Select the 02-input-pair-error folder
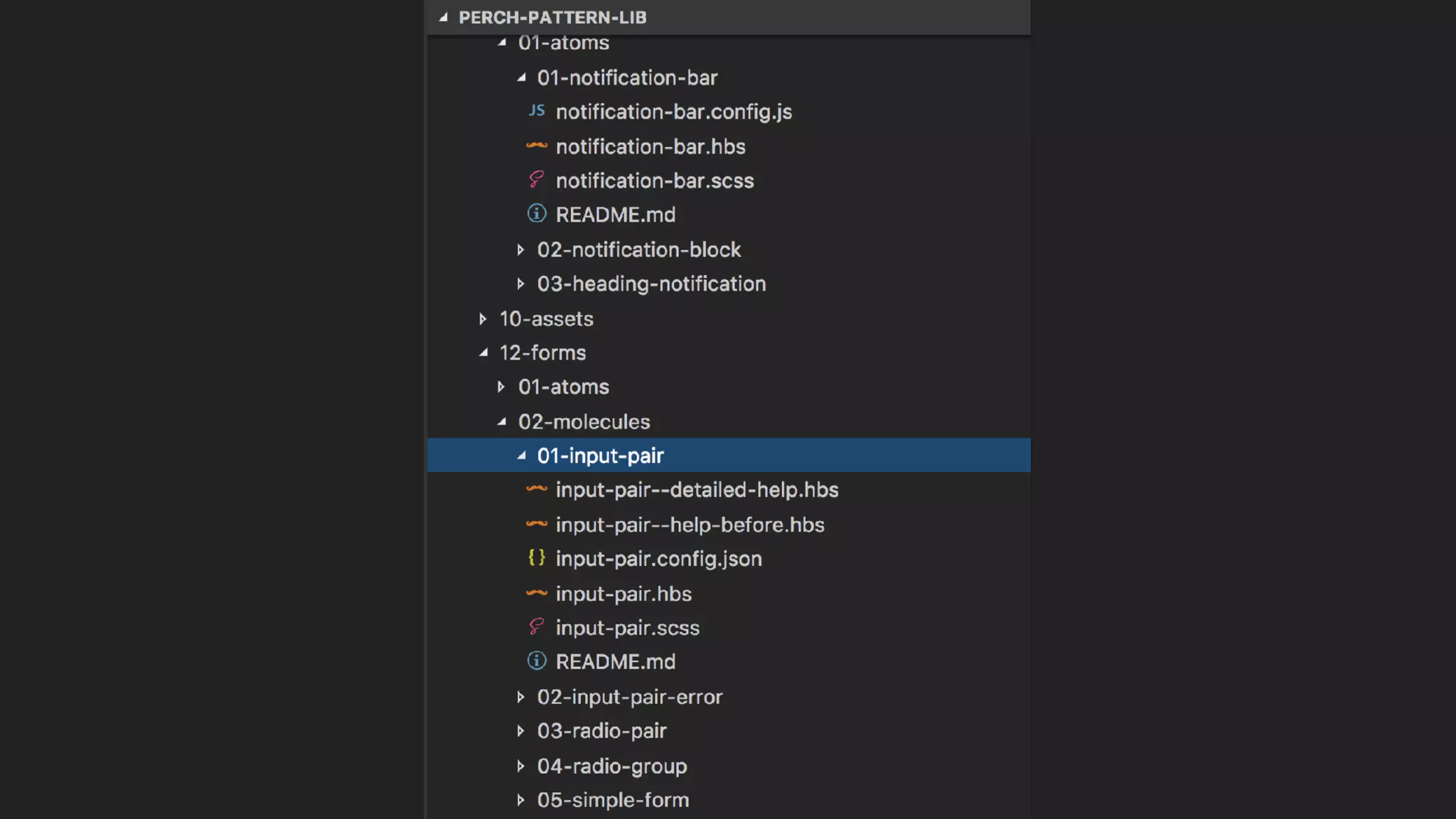The width and height of the screenshot is (1456, 819). tap(629, 697)
